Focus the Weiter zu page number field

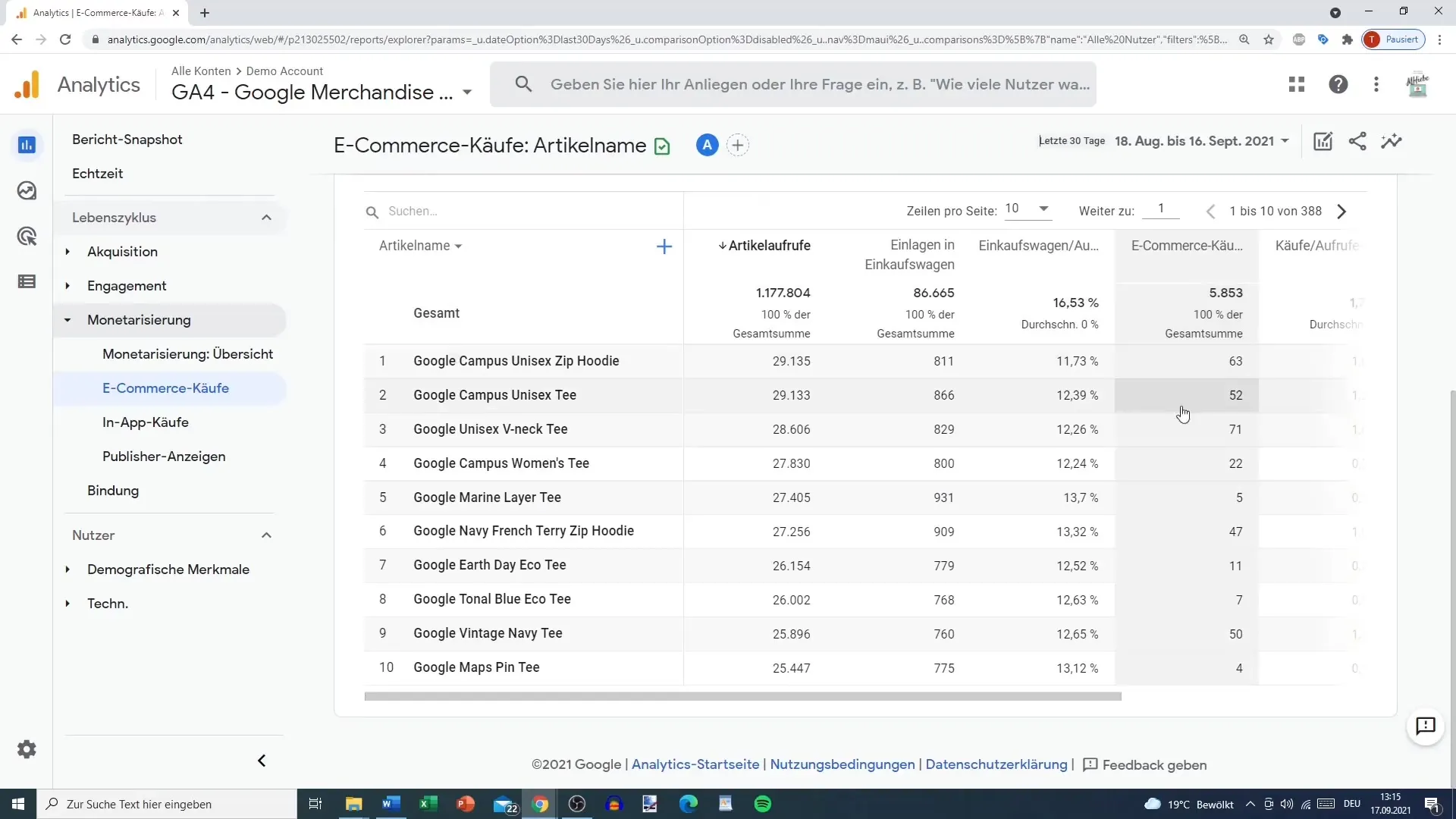(x=1160, y=209)
